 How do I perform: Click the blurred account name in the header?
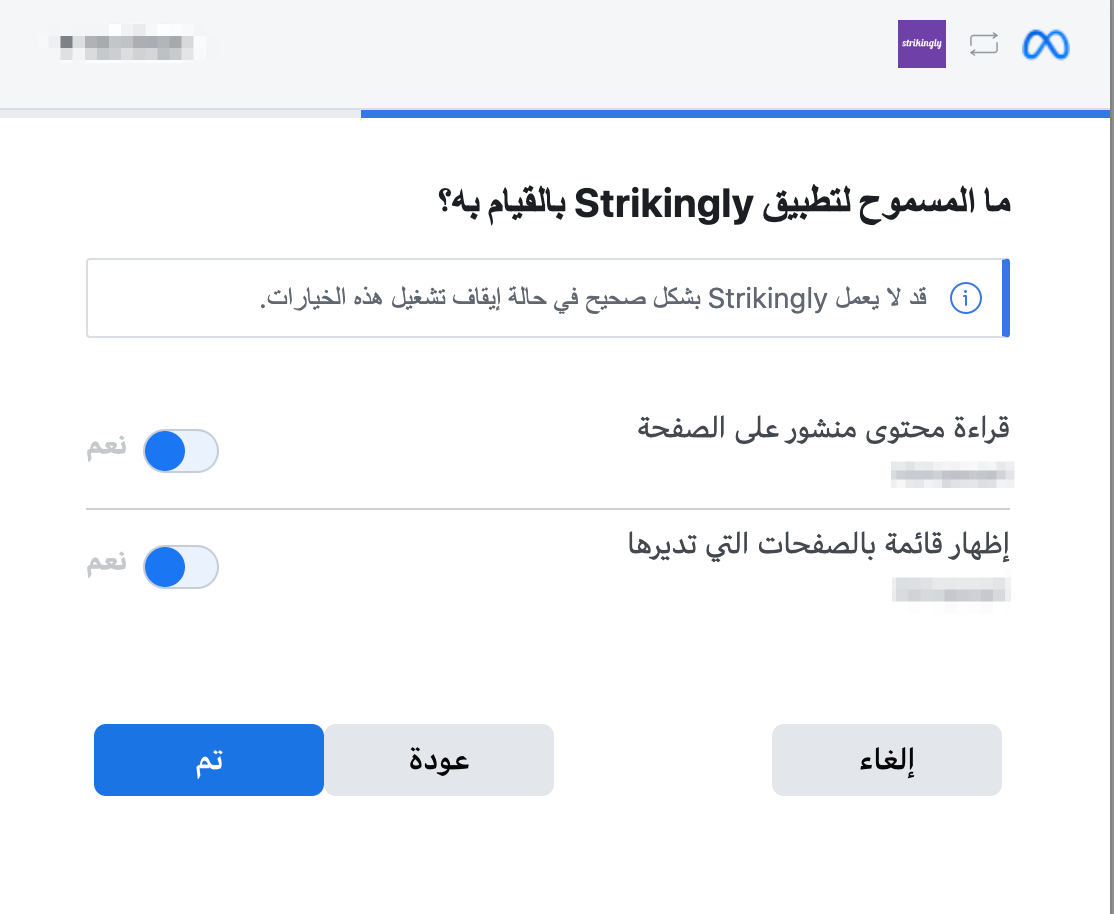126,45
